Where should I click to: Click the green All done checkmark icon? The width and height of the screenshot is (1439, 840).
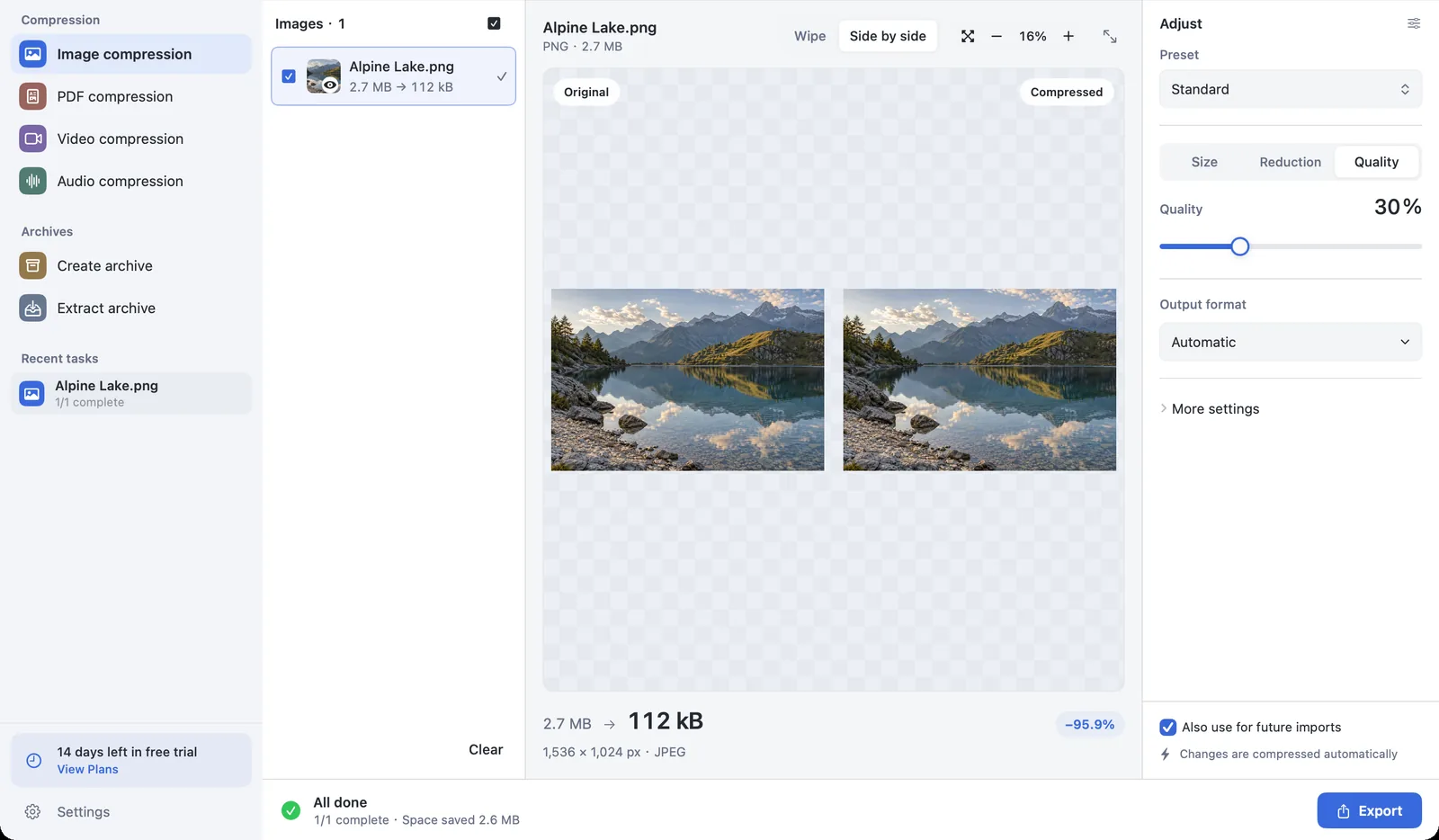(x=290, y=810)
